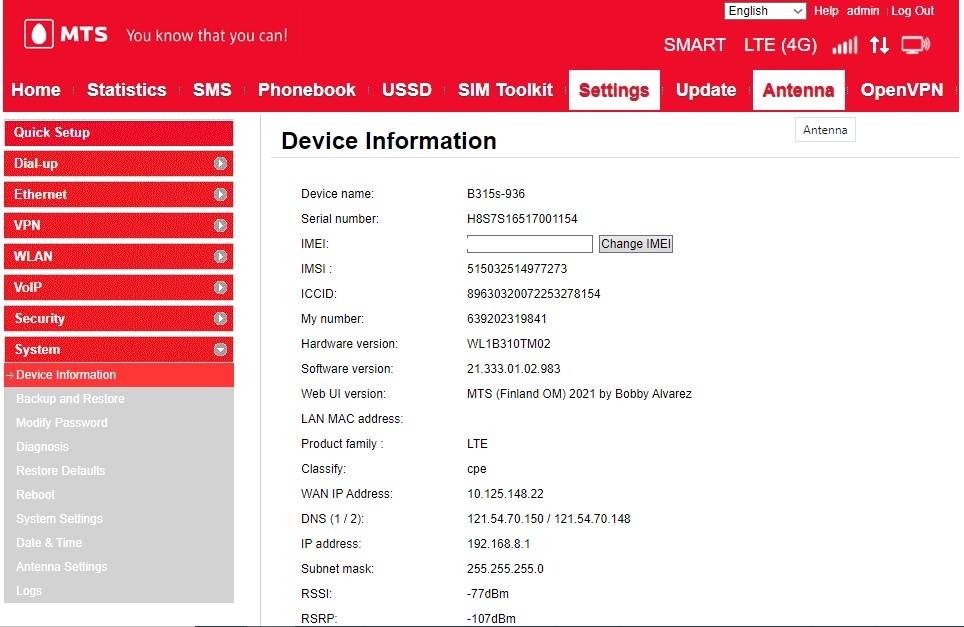This screenshot has width=964, height=627.
Task: Expand the VPN sidebar arrow
Action: coord(220,226)
